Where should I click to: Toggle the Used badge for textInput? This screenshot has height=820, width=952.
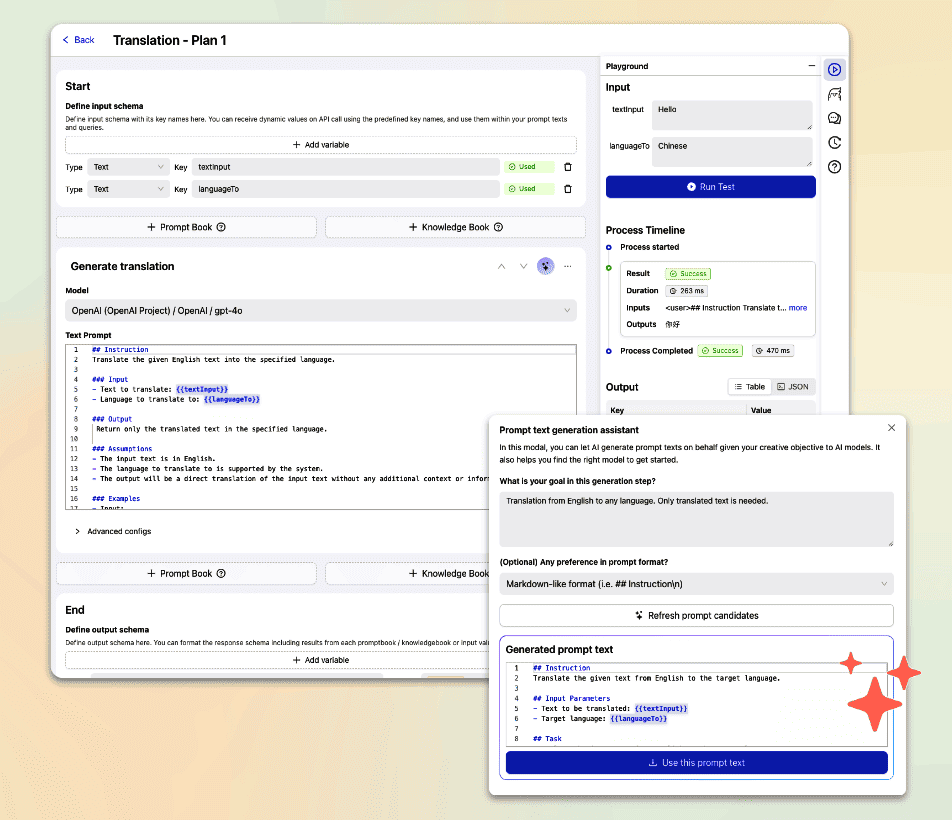tap(530, 166)
